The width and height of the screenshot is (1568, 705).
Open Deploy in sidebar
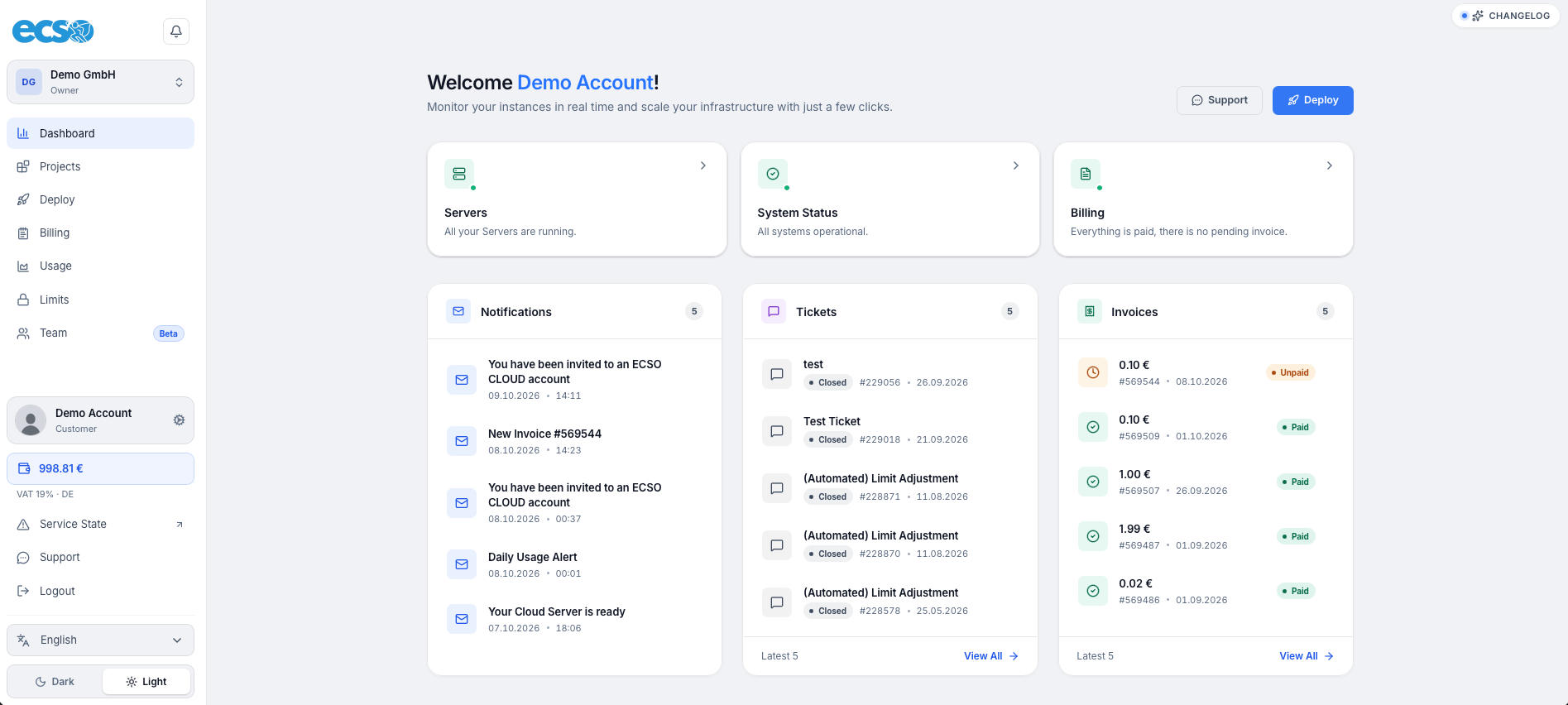(x=100, y=199)
